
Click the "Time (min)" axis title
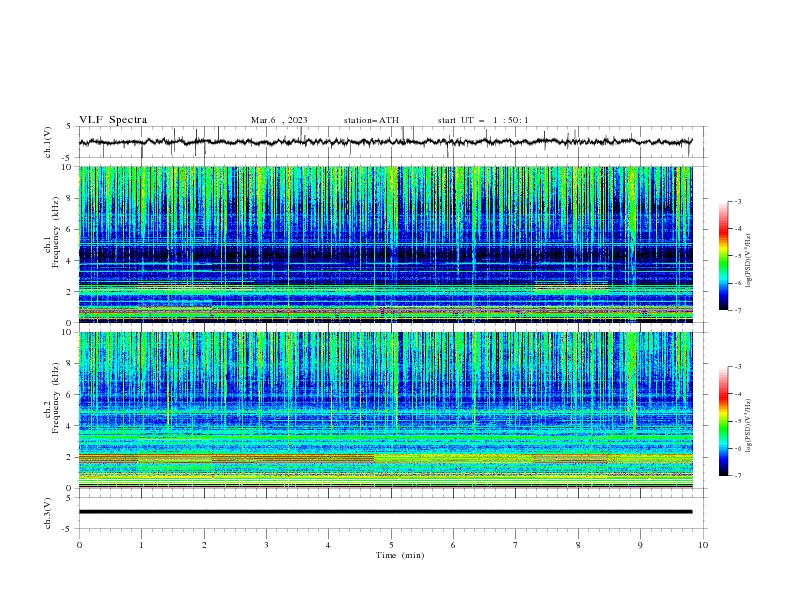click(400, 555)
